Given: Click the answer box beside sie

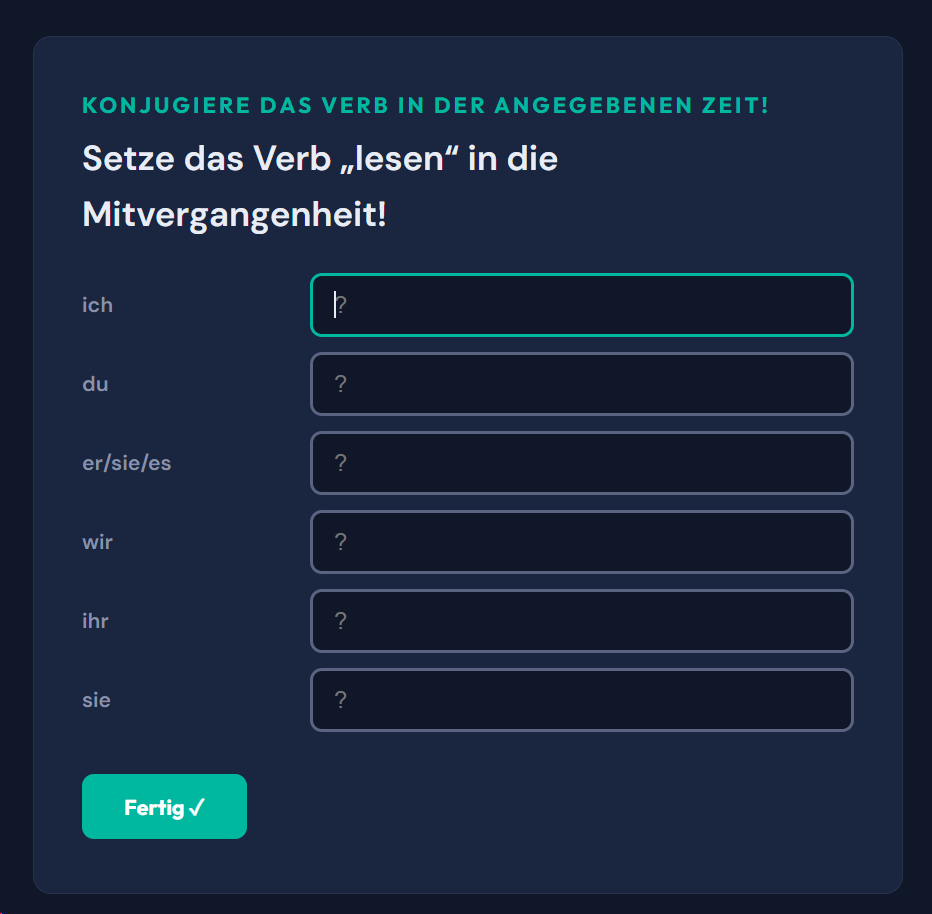Looking at the screenshot, I should tap(582, 700).
